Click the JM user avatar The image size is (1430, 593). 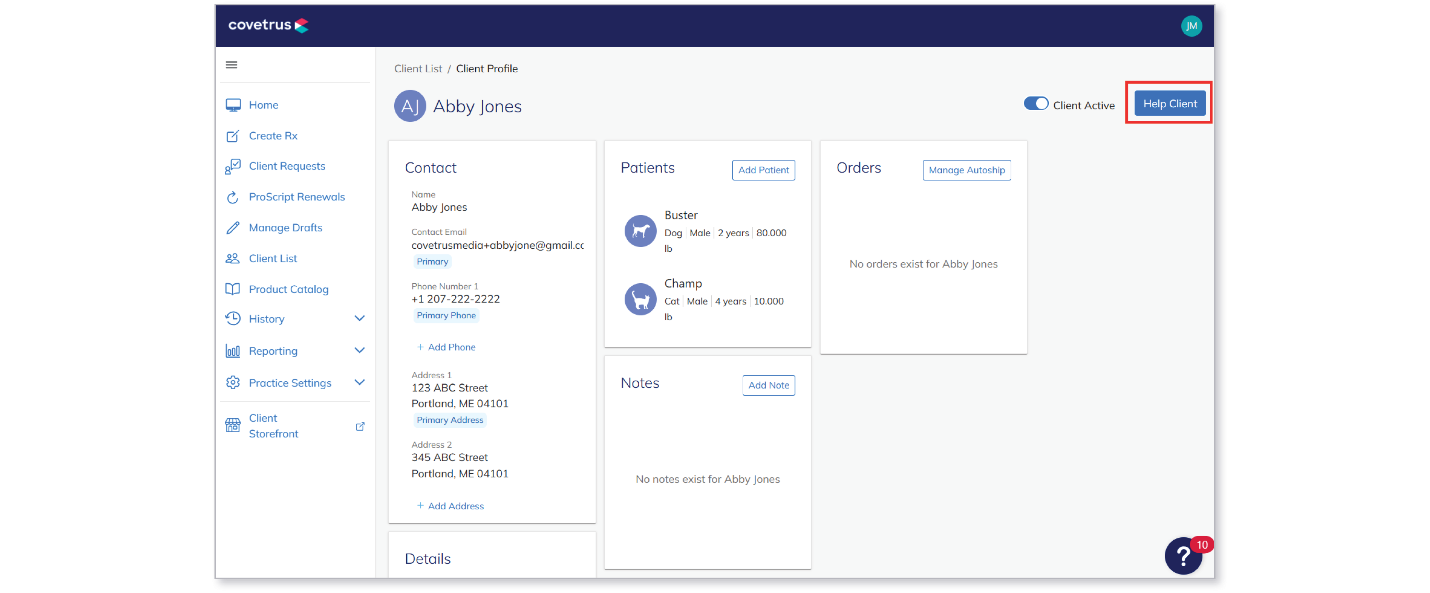(x=1191, y=26)
